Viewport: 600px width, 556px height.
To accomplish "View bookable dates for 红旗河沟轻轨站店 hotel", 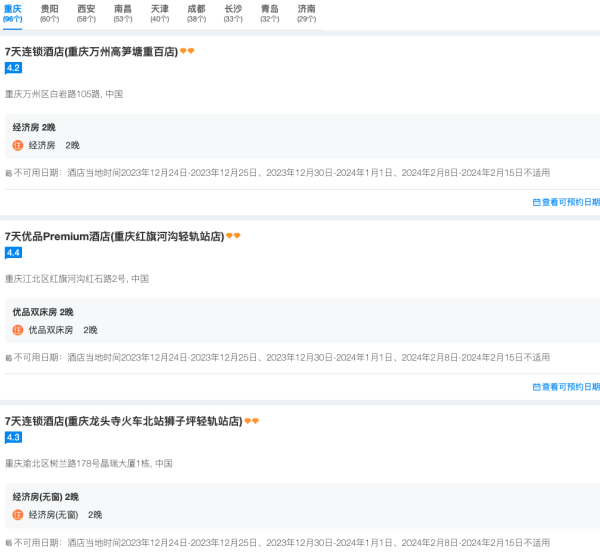I will (566, 387).
